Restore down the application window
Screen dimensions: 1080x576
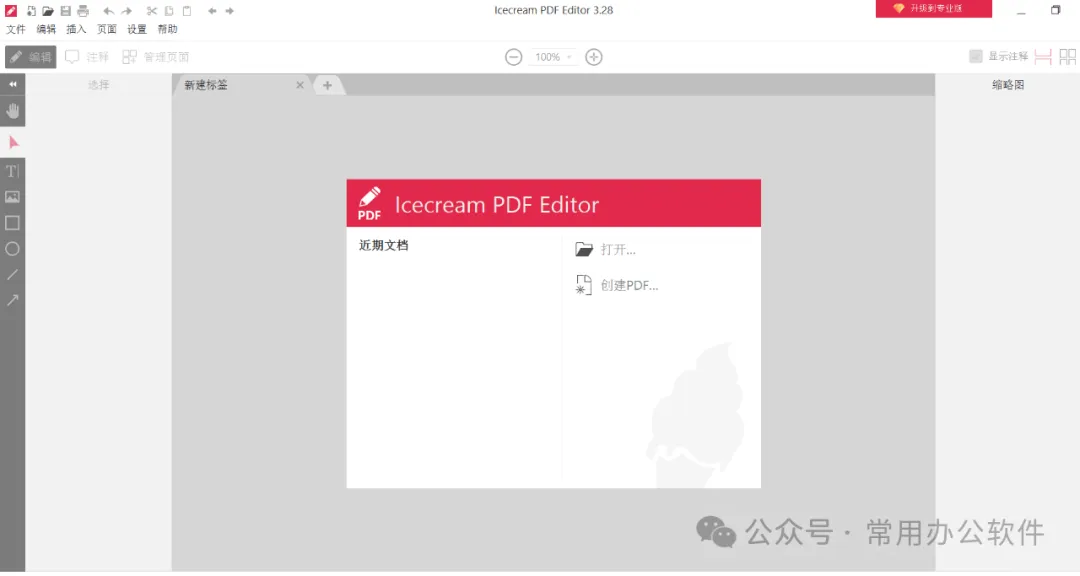tap(1055, 10)
